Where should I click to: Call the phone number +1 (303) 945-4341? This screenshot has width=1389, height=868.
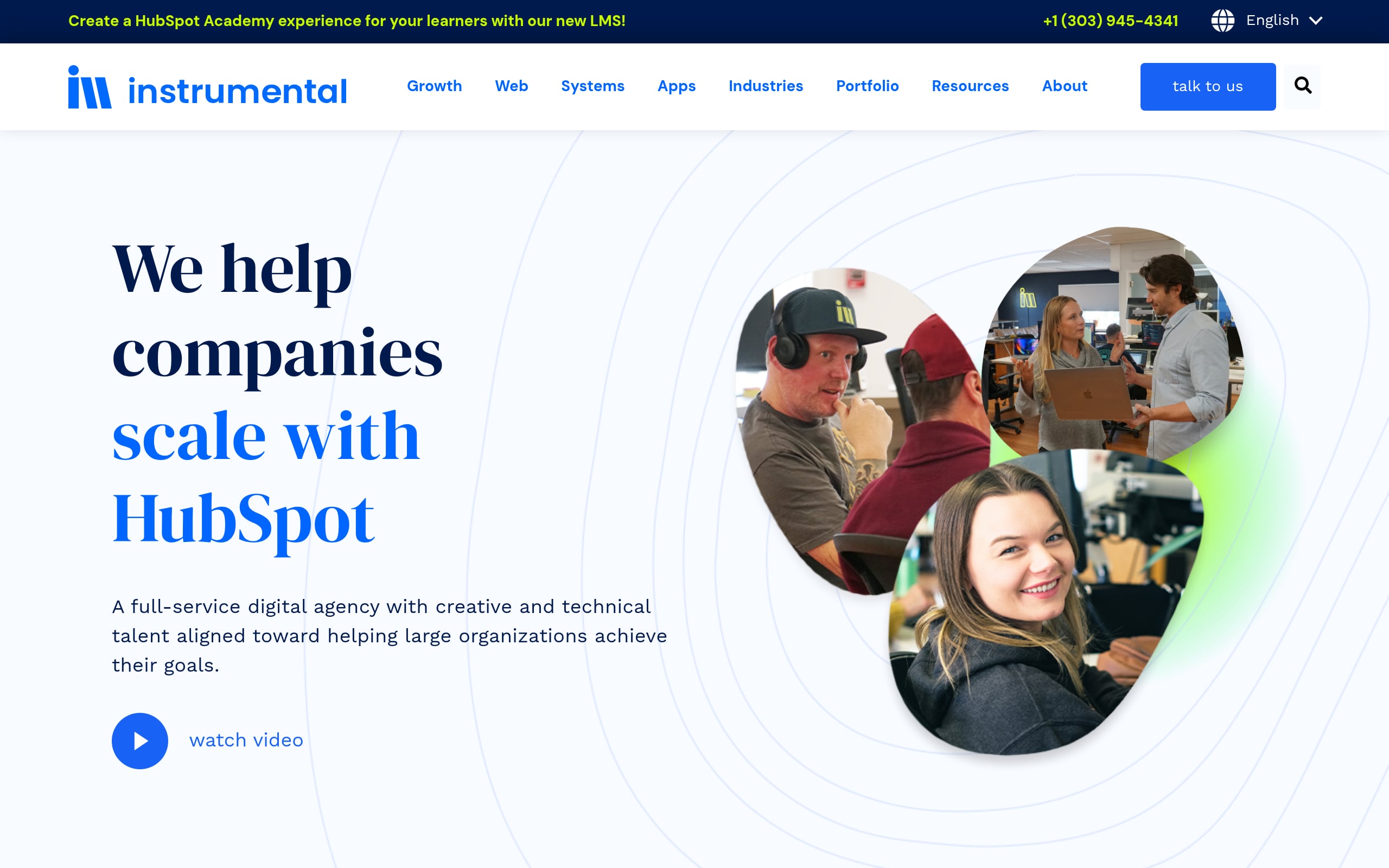[1110, 21]
